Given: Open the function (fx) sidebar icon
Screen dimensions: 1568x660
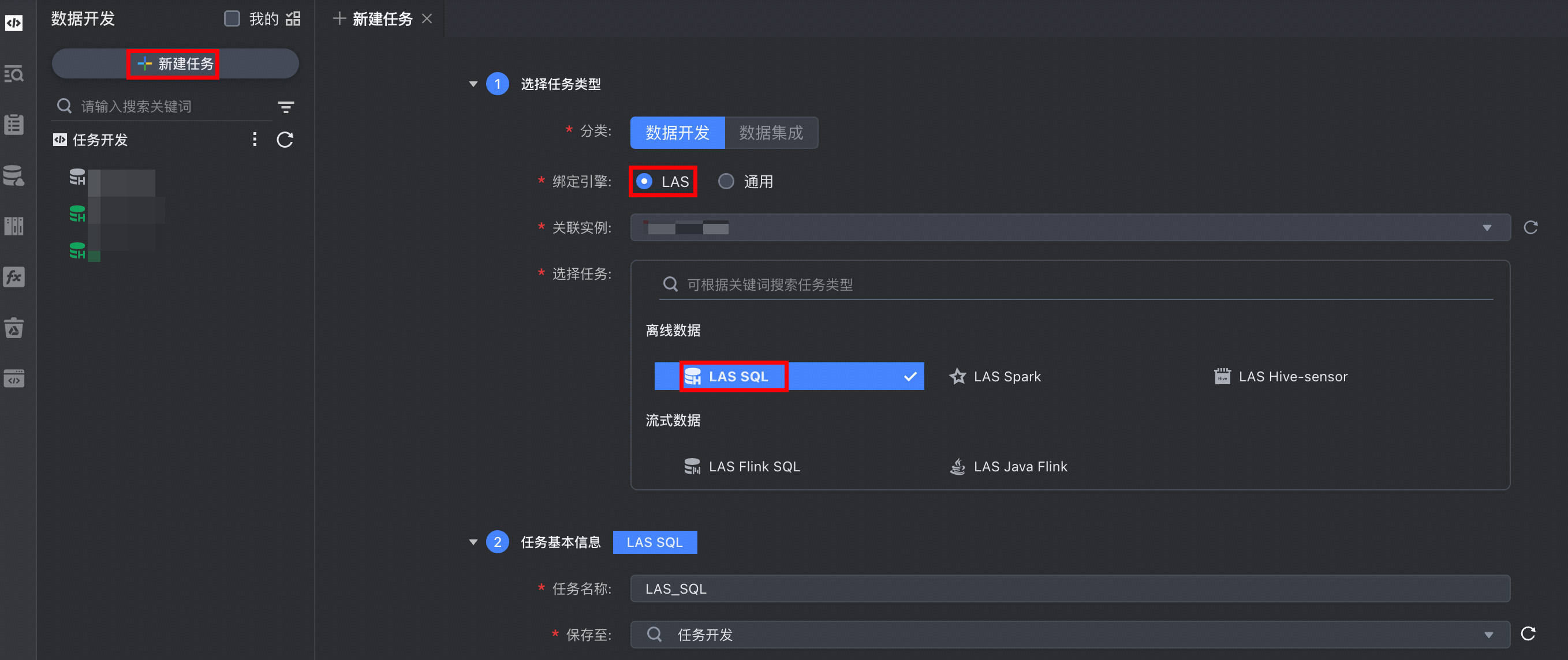Looking at the screenshot, I should 14,278.
